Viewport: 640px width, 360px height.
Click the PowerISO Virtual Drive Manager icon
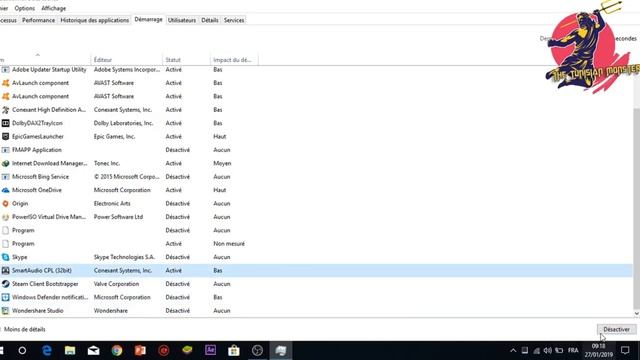pyautogui.click(x=5, y=217)
